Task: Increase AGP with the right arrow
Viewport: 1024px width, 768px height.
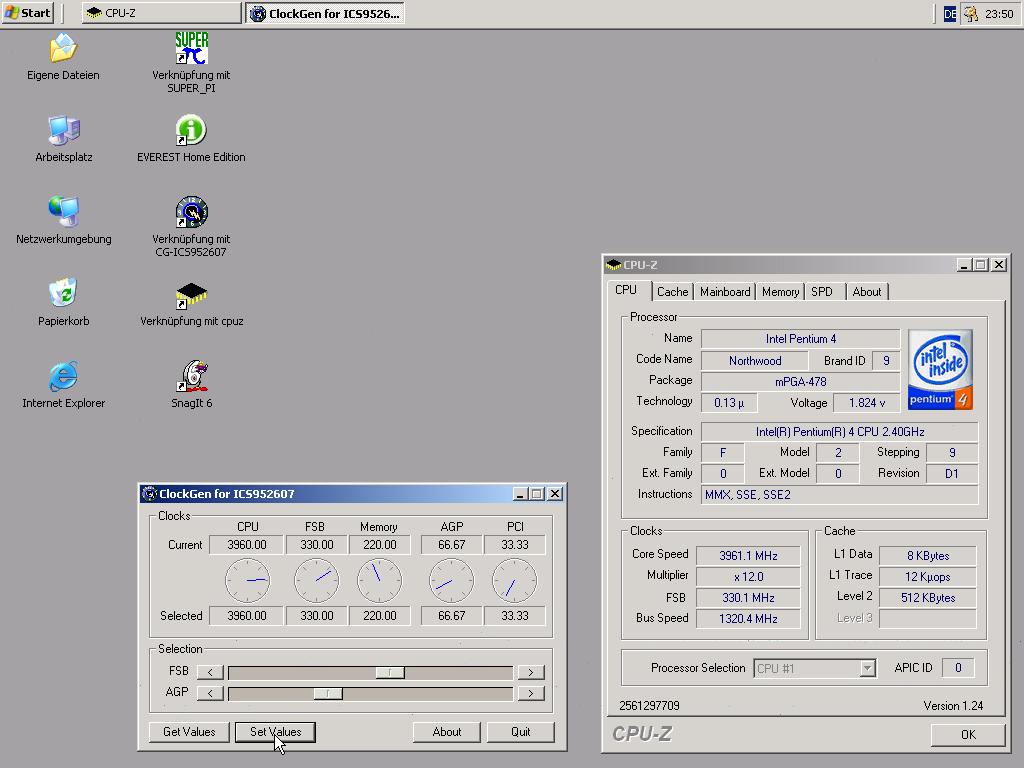Action: point(531,693)
